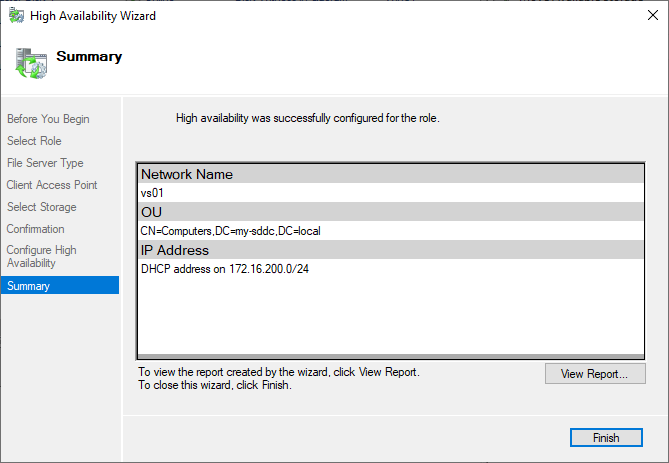The width and height of the screenshot is (669, 463).
Task: Open the View Report button
Action: (x=595, y=374)
